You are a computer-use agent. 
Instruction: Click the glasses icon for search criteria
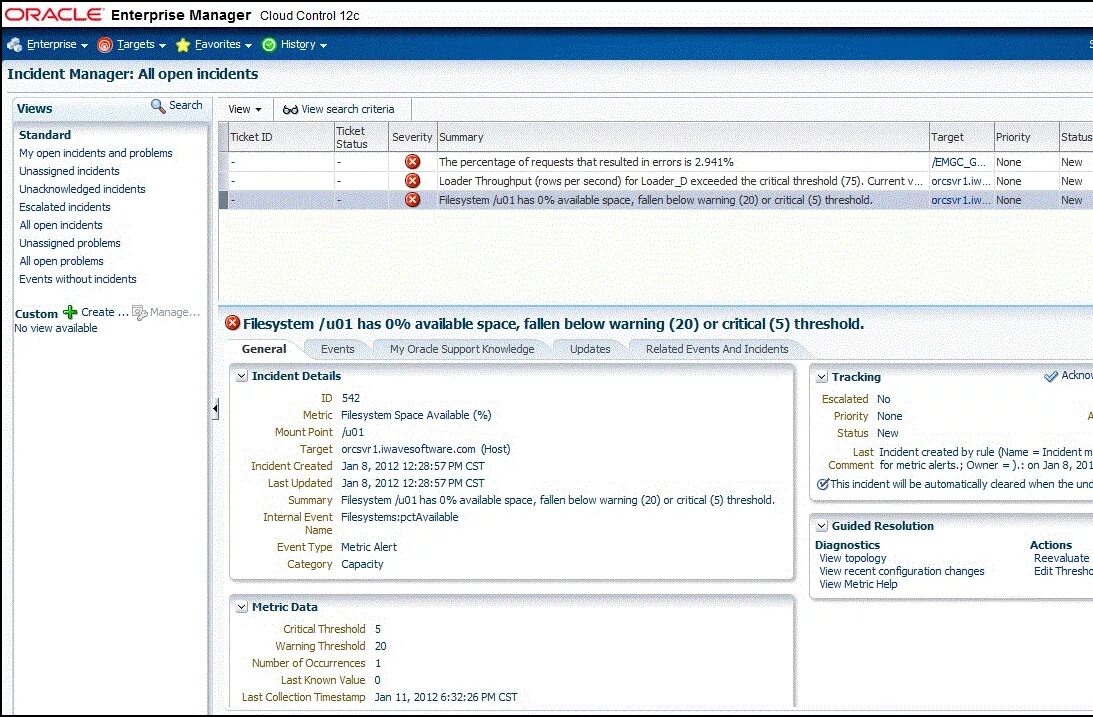[290, 109]
